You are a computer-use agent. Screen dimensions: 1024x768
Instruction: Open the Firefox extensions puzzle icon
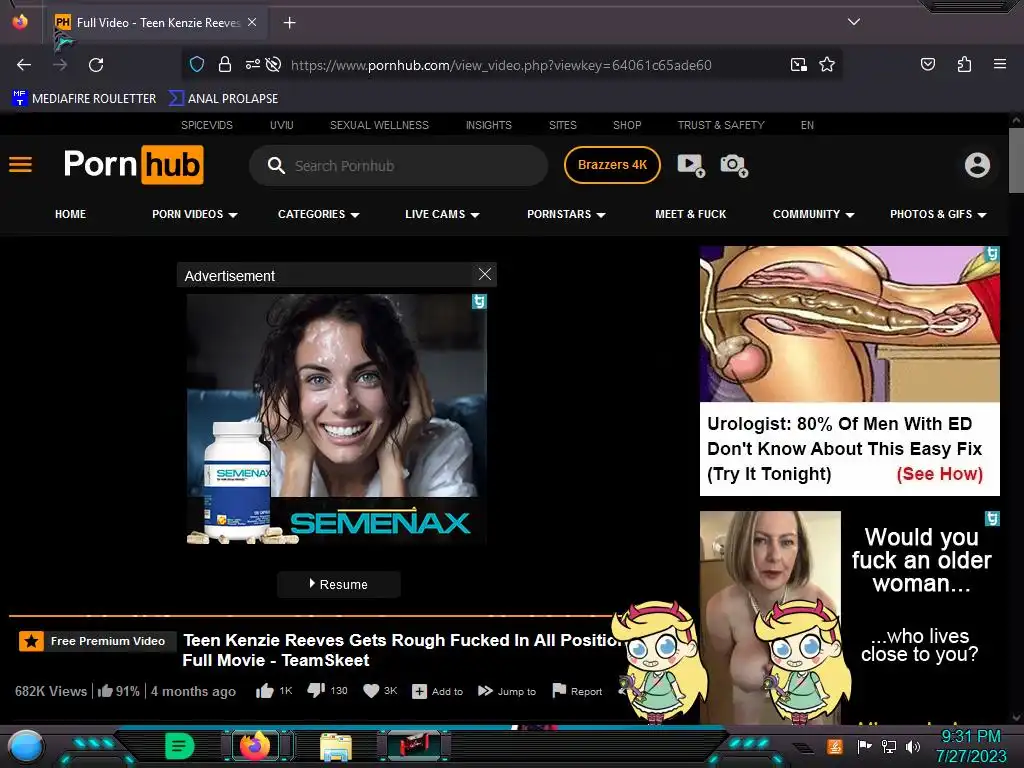[x=964, y=65]
